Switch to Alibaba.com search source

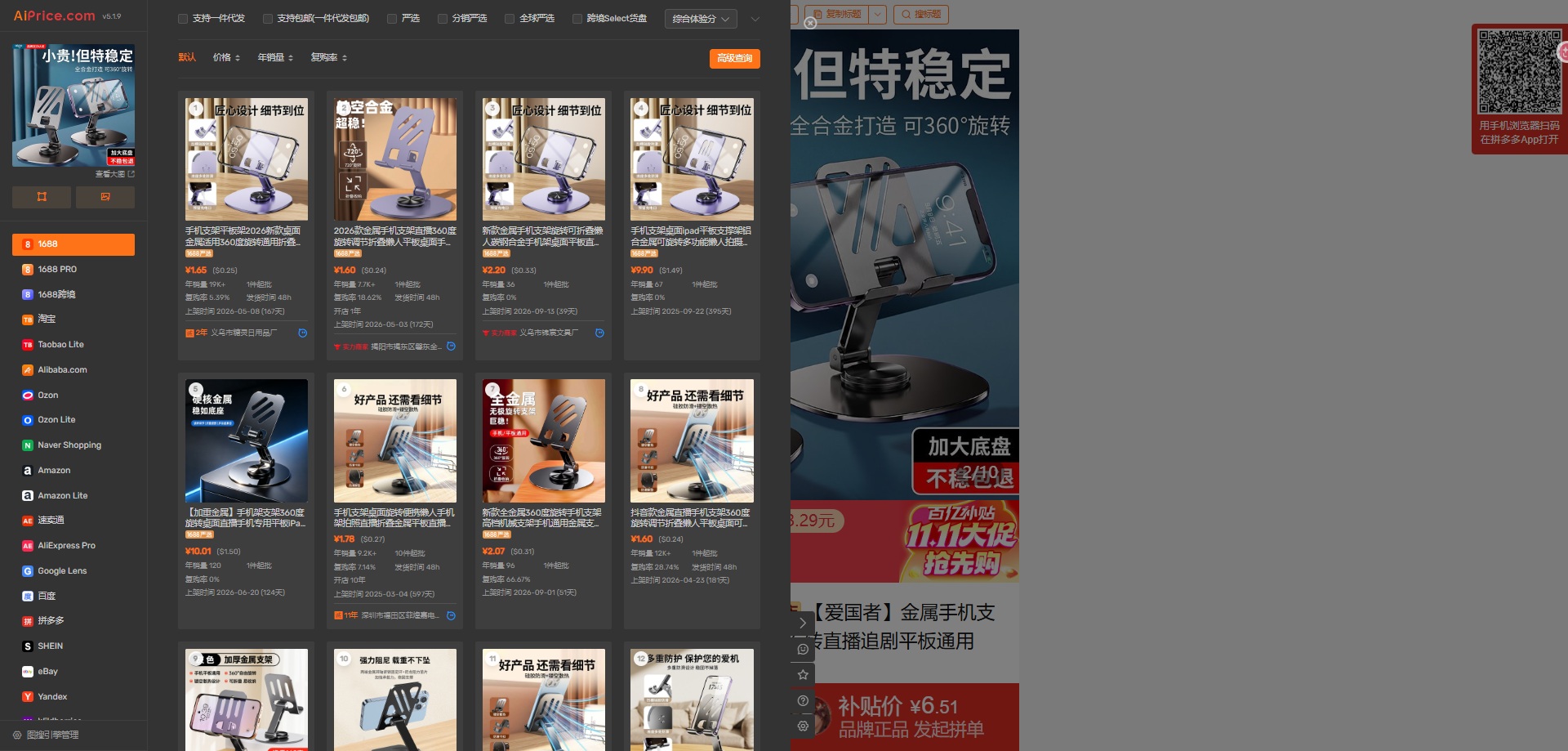pyautogui.click(x=73, y=370)
